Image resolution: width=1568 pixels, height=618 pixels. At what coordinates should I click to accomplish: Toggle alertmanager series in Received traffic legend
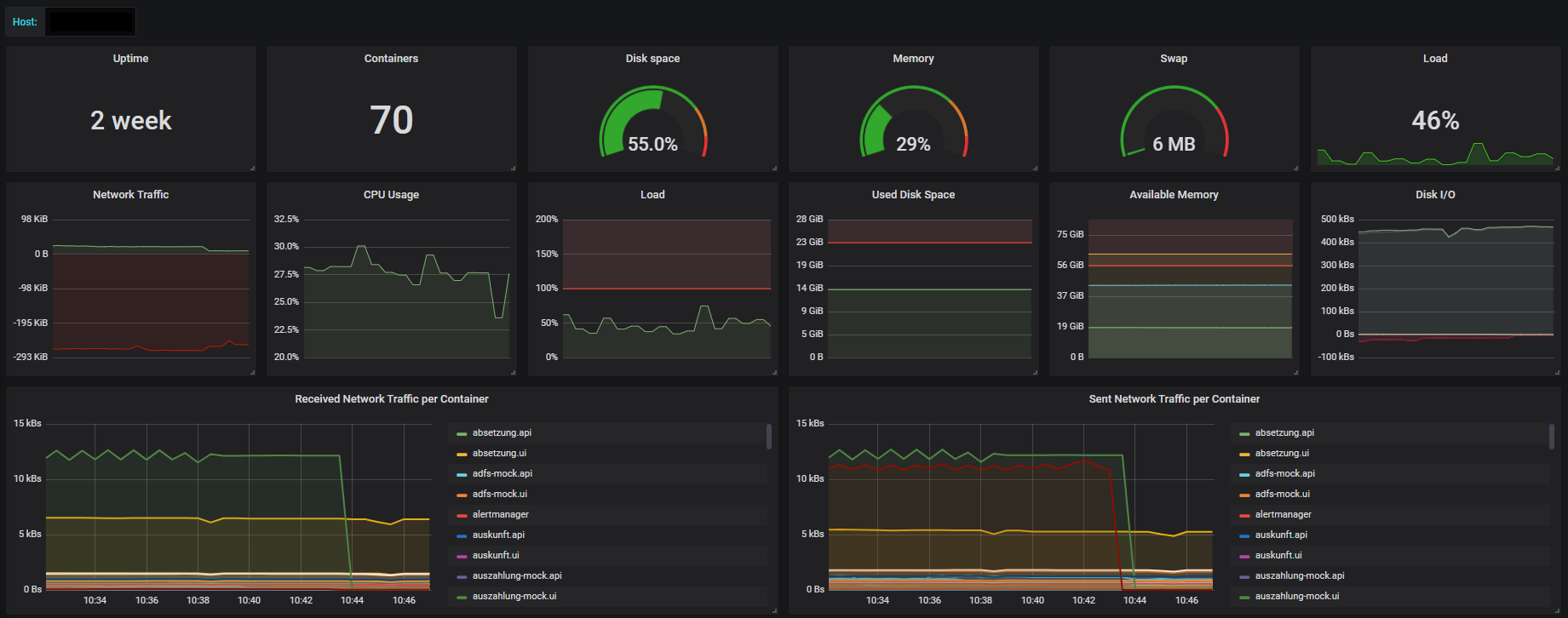click(501, 515)
